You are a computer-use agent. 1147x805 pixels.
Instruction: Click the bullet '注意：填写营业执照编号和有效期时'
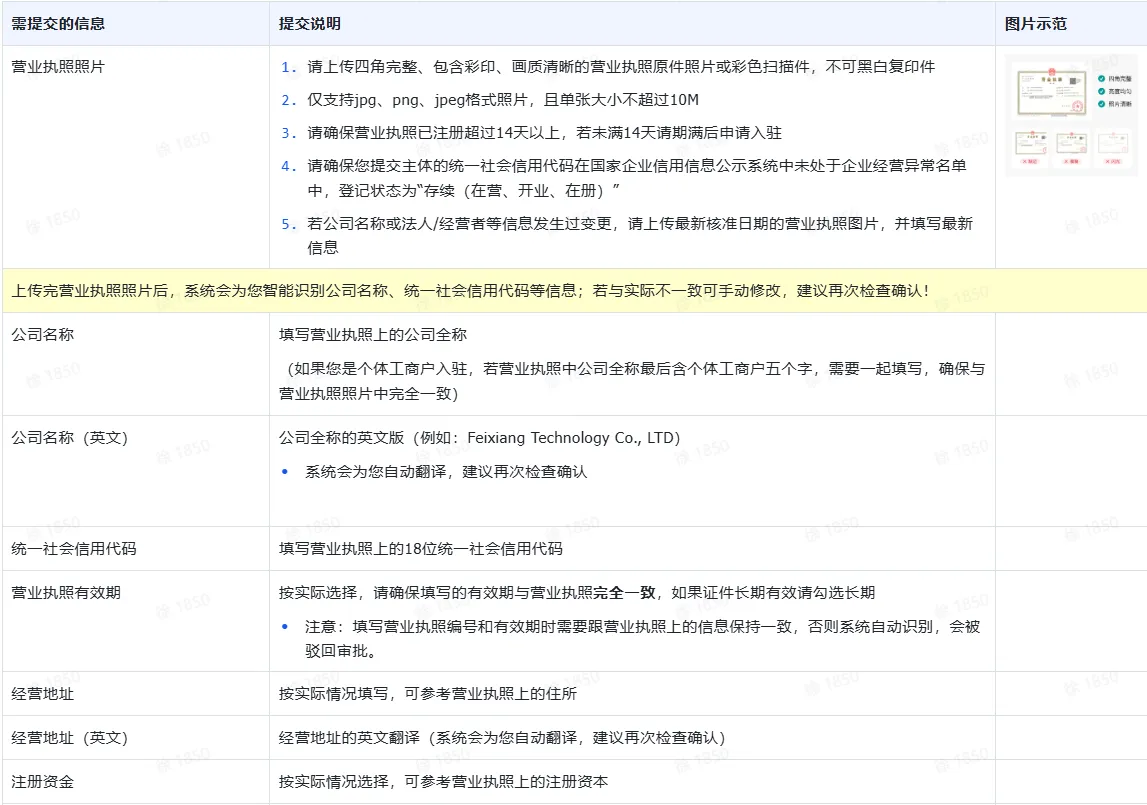coord(642,638)
